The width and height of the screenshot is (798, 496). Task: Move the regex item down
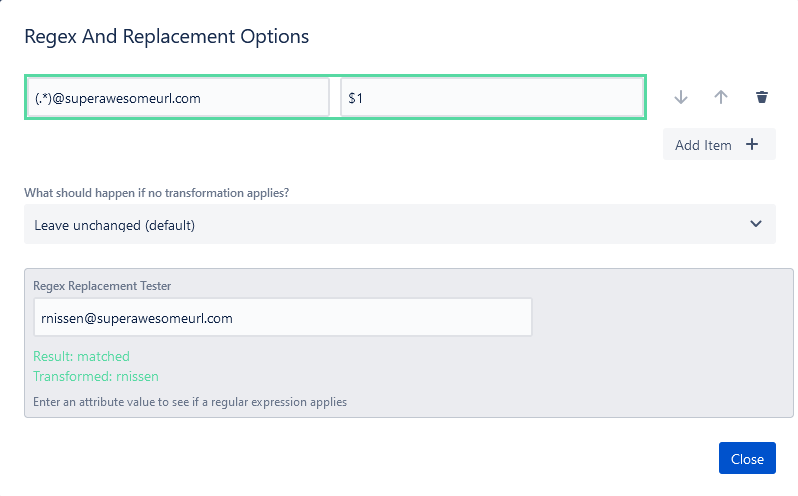[x=681, y=97]
